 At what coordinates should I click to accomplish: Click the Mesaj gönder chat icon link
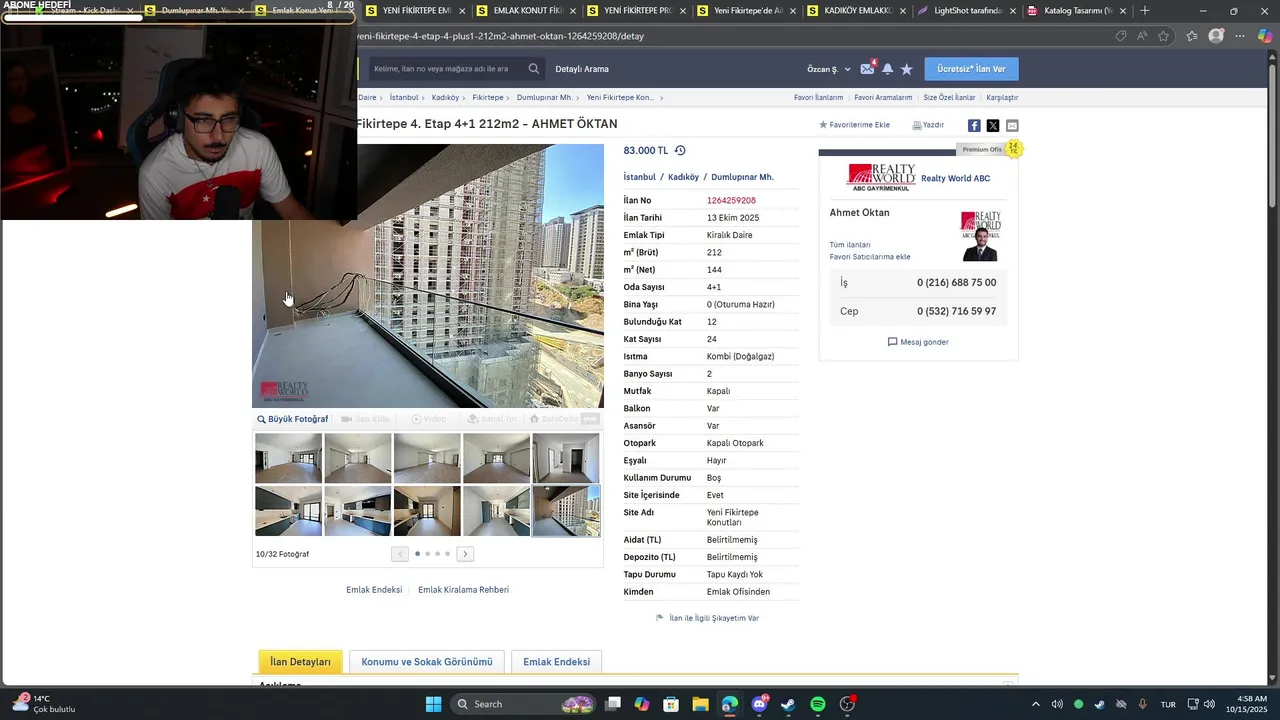click(x=918, y=342)
